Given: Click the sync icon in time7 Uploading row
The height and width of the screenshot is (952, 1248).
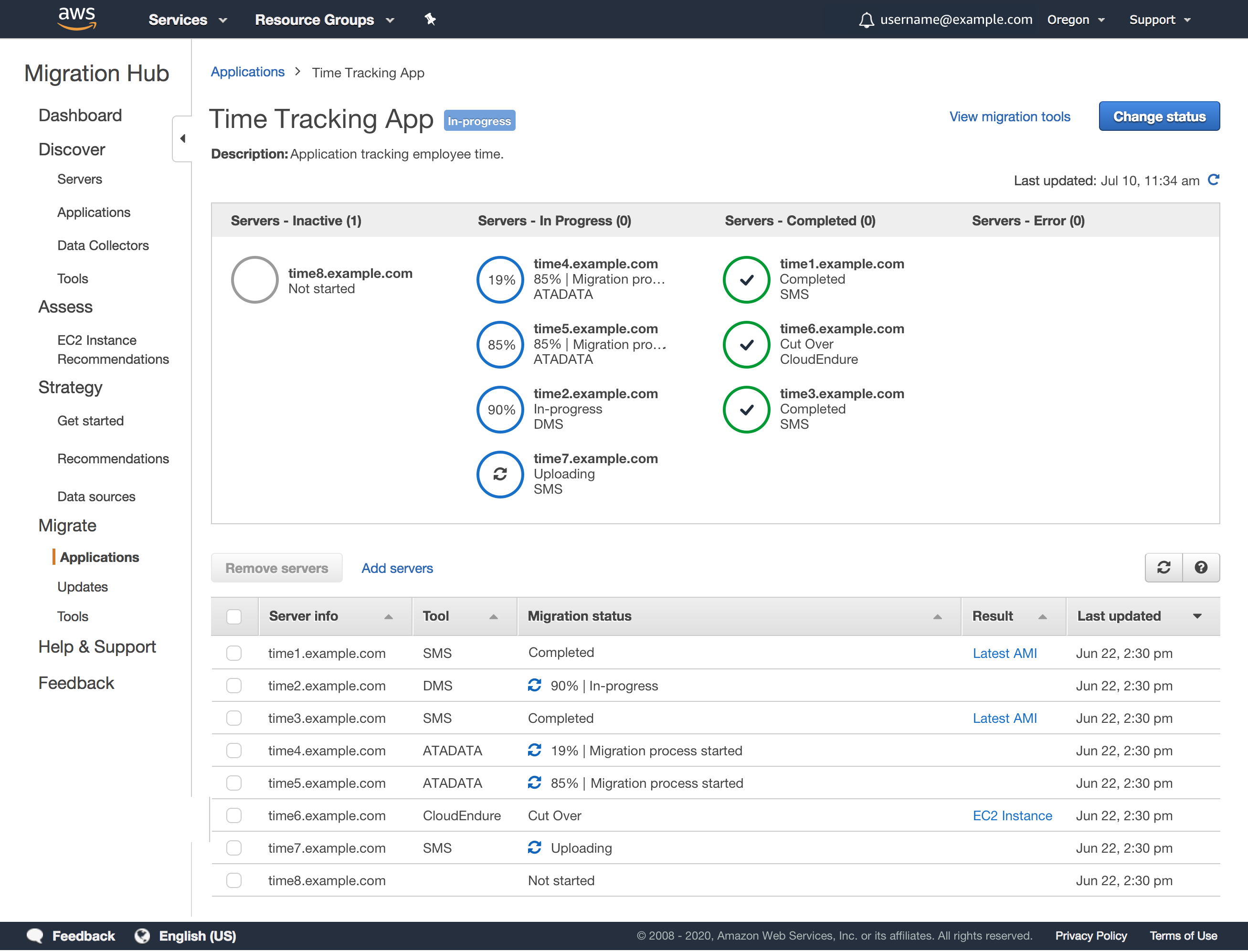Looking at the screenshot, I should pos(535,848).
